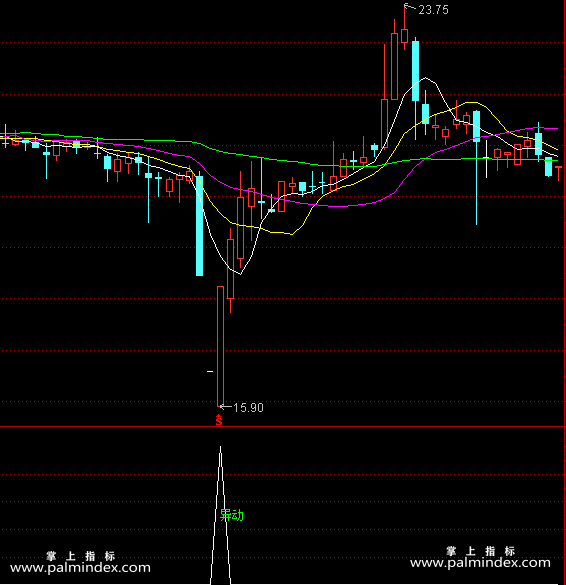Click the small white dash beside the low candle
This screenshot has width=566, height=585.
click(210, 372)
